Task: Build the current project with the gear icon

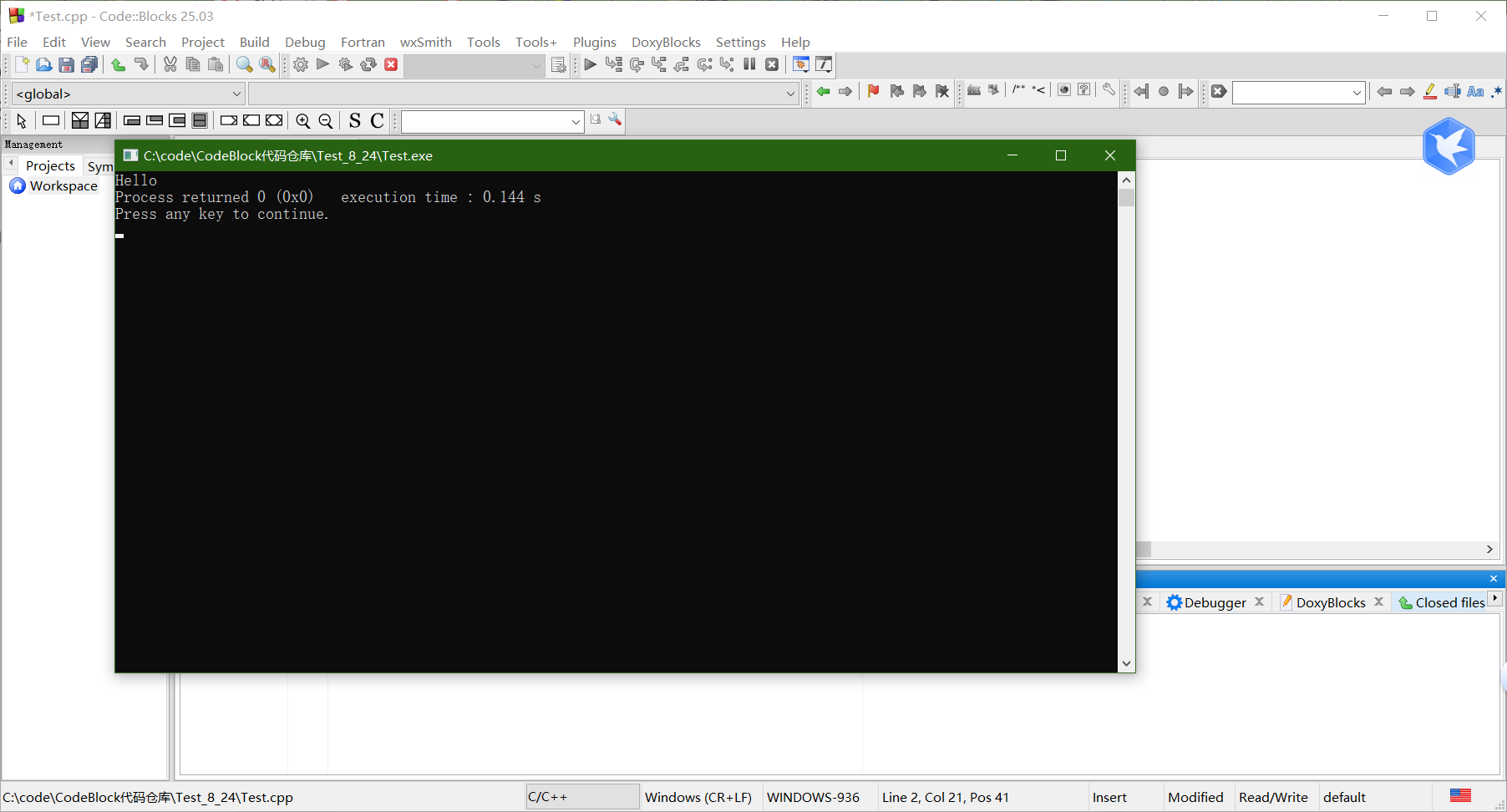Action: point(301,64)
